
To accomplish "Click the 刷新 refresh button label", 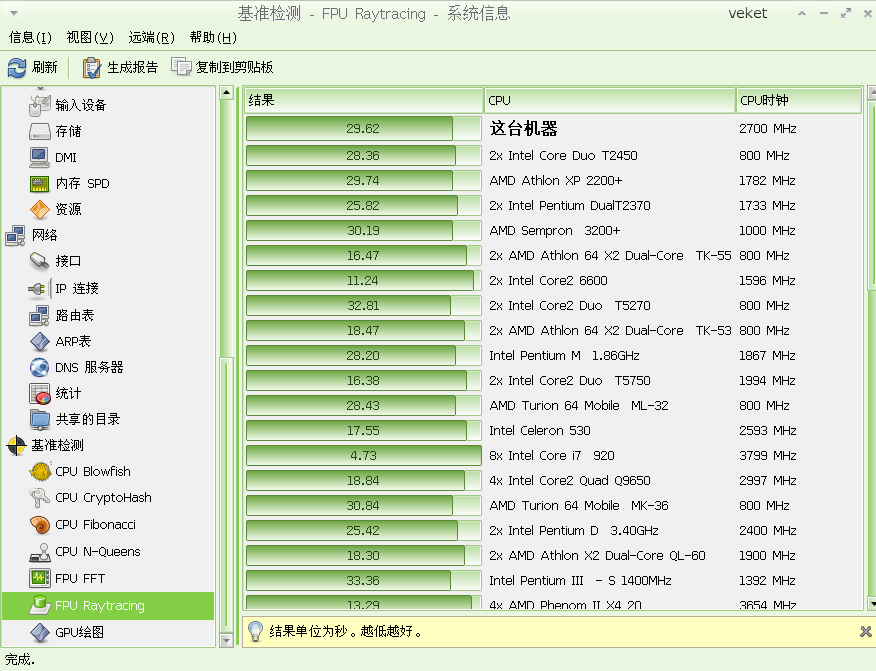I will 45,68.
